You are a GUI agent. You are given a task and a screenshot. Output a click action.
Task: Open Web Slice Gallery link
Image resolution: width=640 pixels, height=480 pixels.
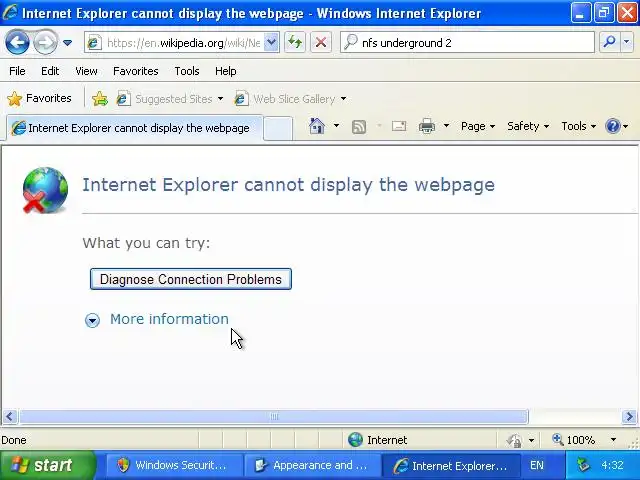285,99
